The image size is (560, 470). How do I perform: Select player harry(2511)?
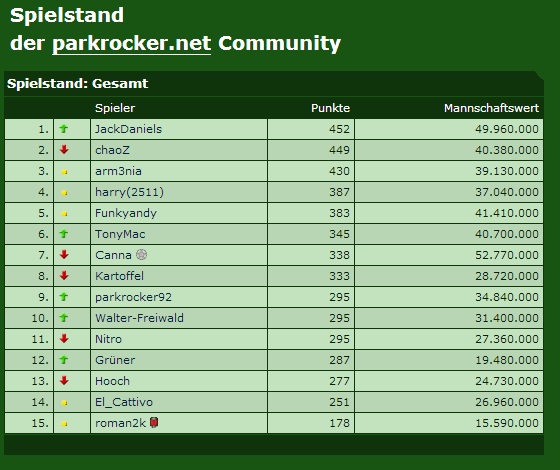coord(129,192)
